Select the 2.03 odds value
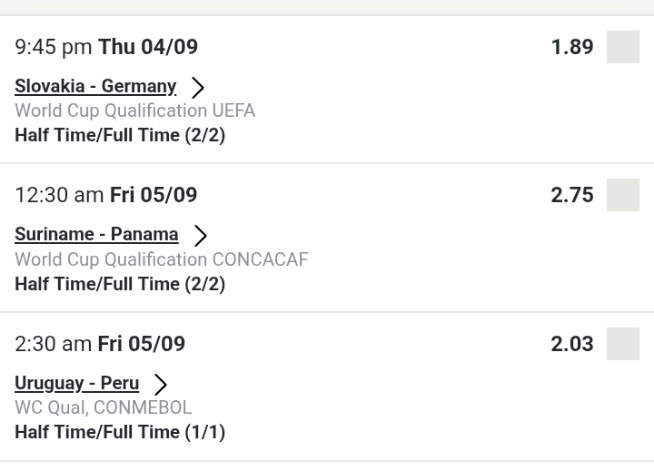Viewport: 654px width, 473px height. point(570,344)
